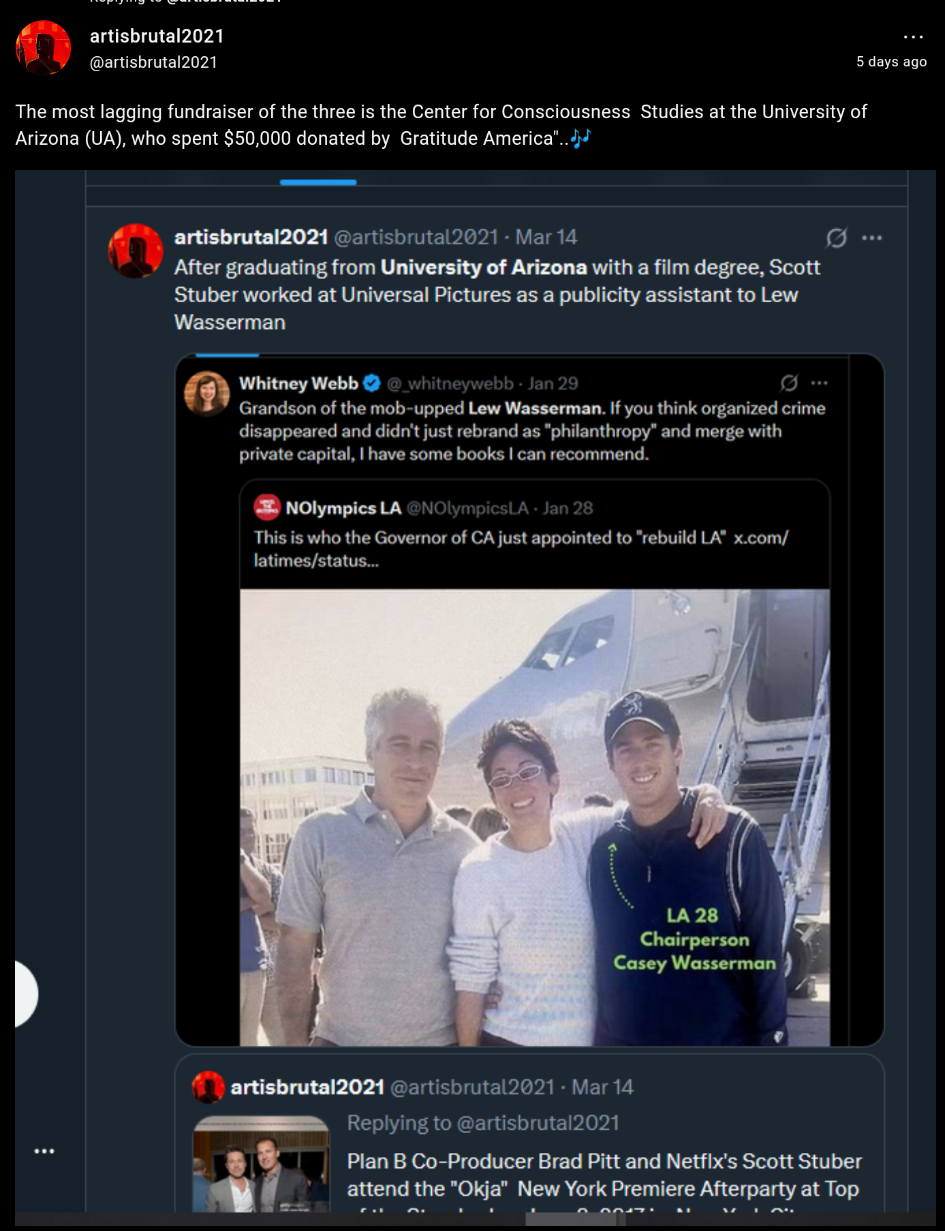Open ellipsis menu on University of Arizona tweet
945x1231 pixels.
[x=872, y=238]
